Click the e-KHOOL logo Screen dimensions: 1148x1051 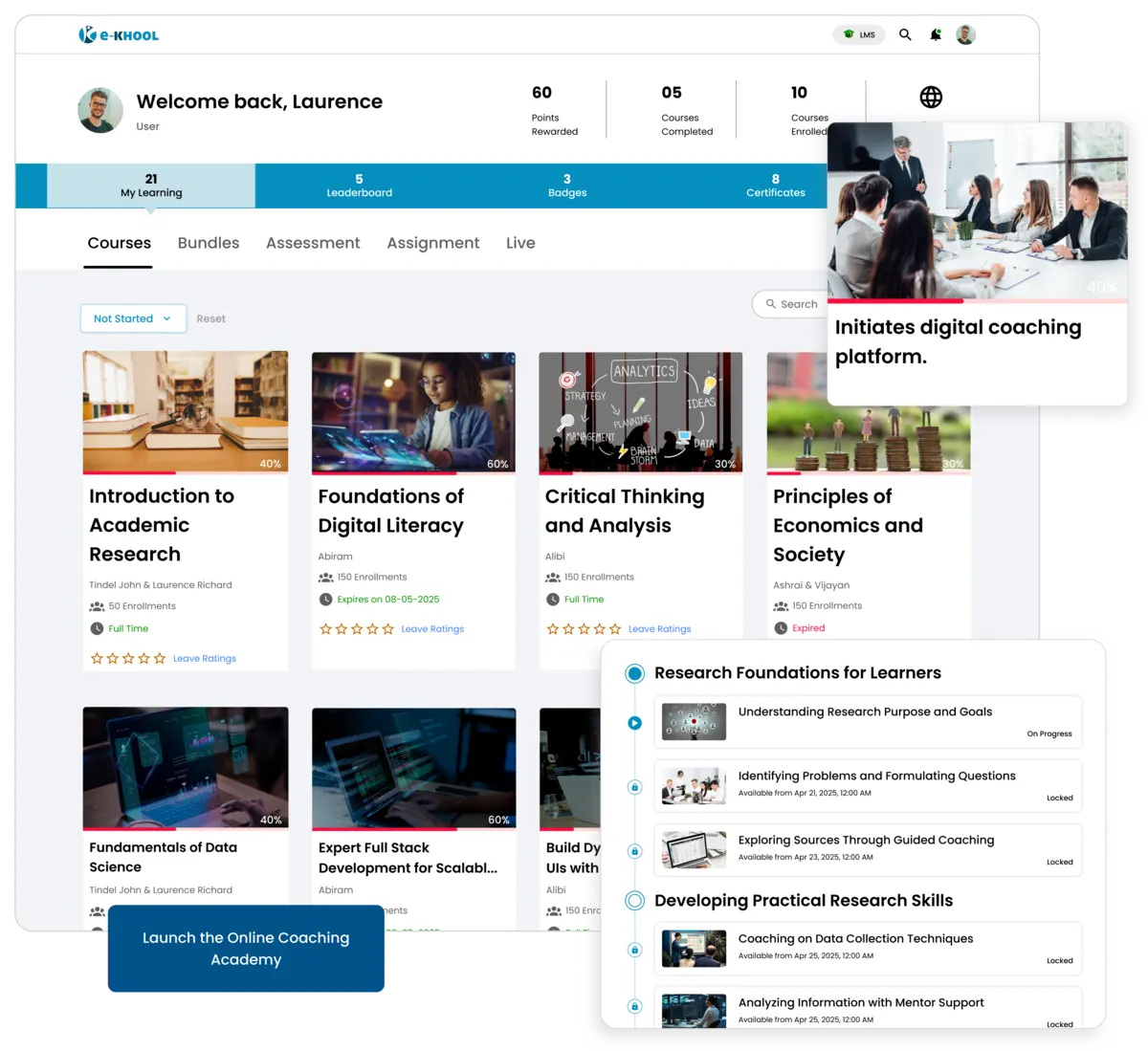pos(118,33)
